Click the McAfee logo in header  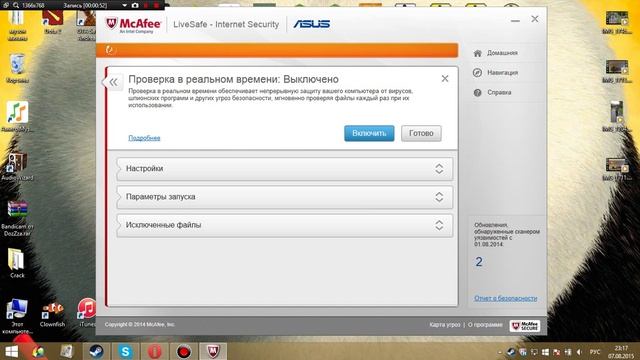click(x=133, y=24)
